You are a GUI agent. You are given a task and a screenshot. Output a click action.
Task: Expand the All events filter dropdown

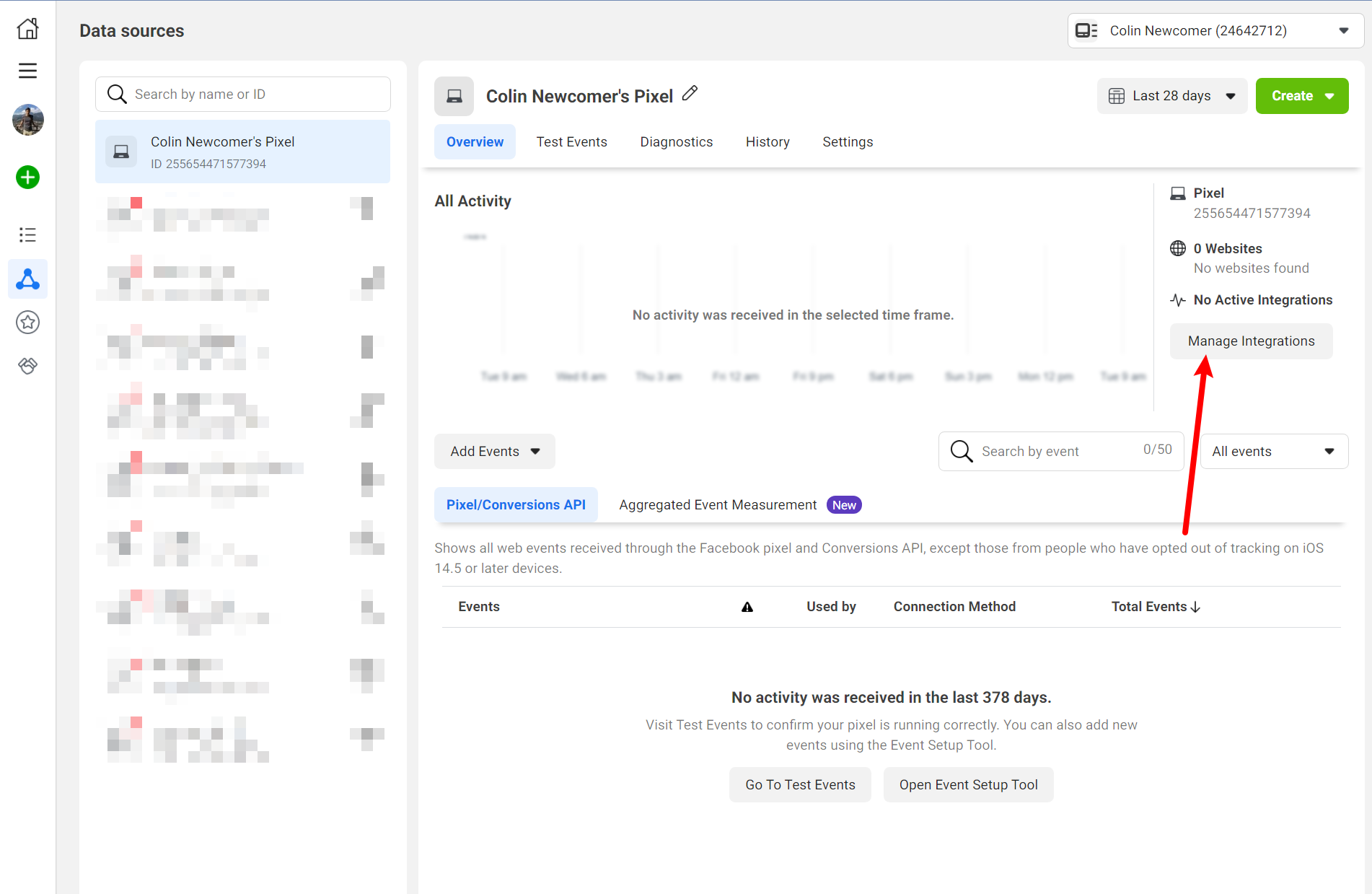point(1274,452)
